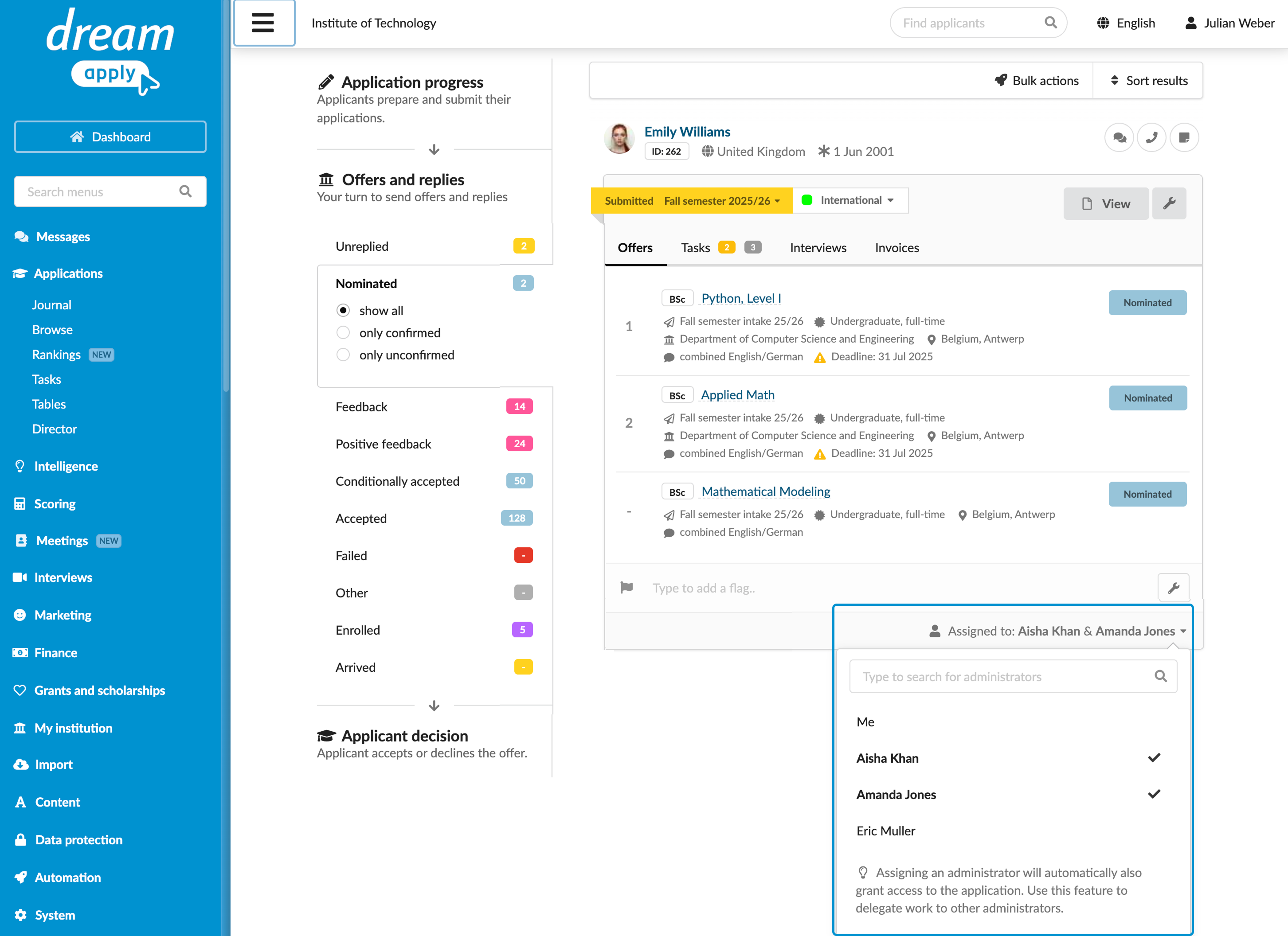Image resolution: width=1288 pixels, height=936 pixels.
Task: Open Julian Weber user menu
Action: coord(1229,23)
